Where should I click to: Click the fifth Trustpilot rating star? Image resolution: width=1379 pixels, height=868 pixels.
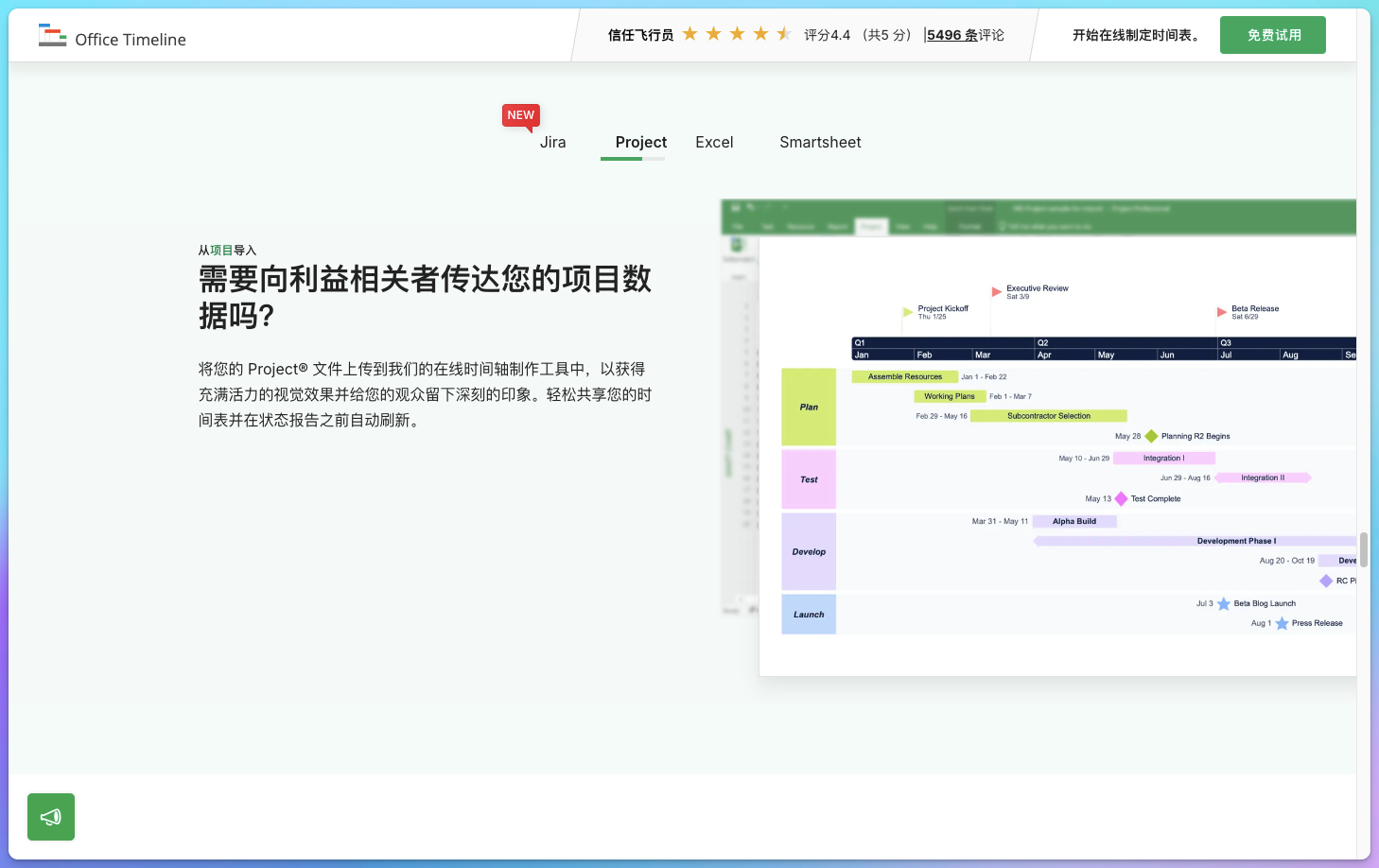[783, 33]
